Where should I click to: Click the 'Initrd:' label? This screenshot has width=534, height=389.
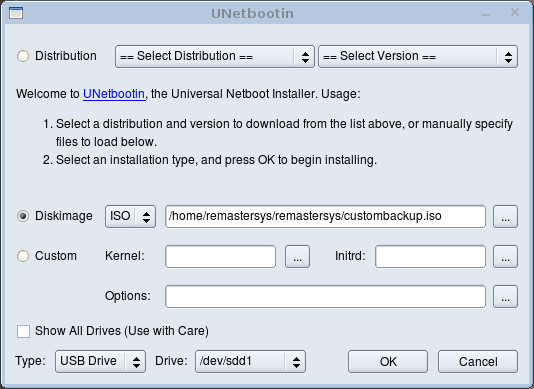[350, 256]
